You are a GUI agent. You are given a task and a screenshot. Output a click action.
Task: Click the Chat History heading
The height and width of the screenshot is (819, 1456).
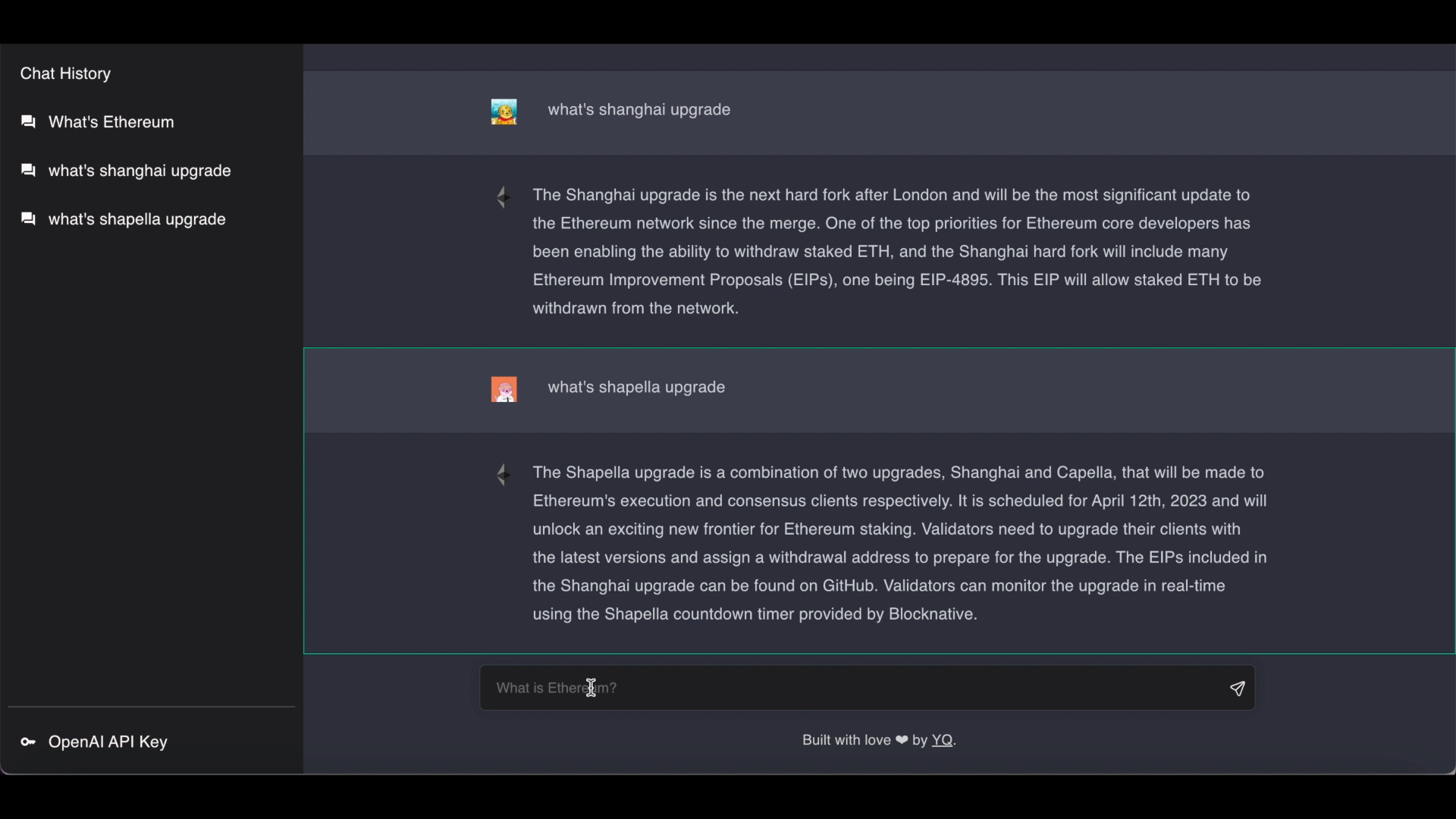tap(65, 74)
